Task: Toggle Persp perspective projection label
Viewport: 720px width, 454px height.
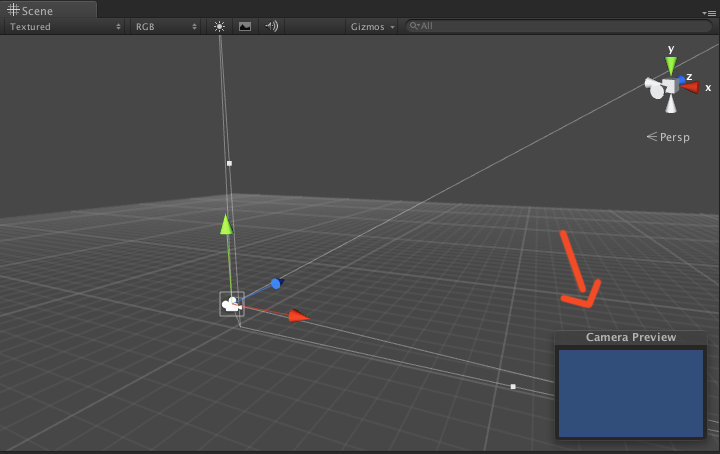Action: point(668,137)
